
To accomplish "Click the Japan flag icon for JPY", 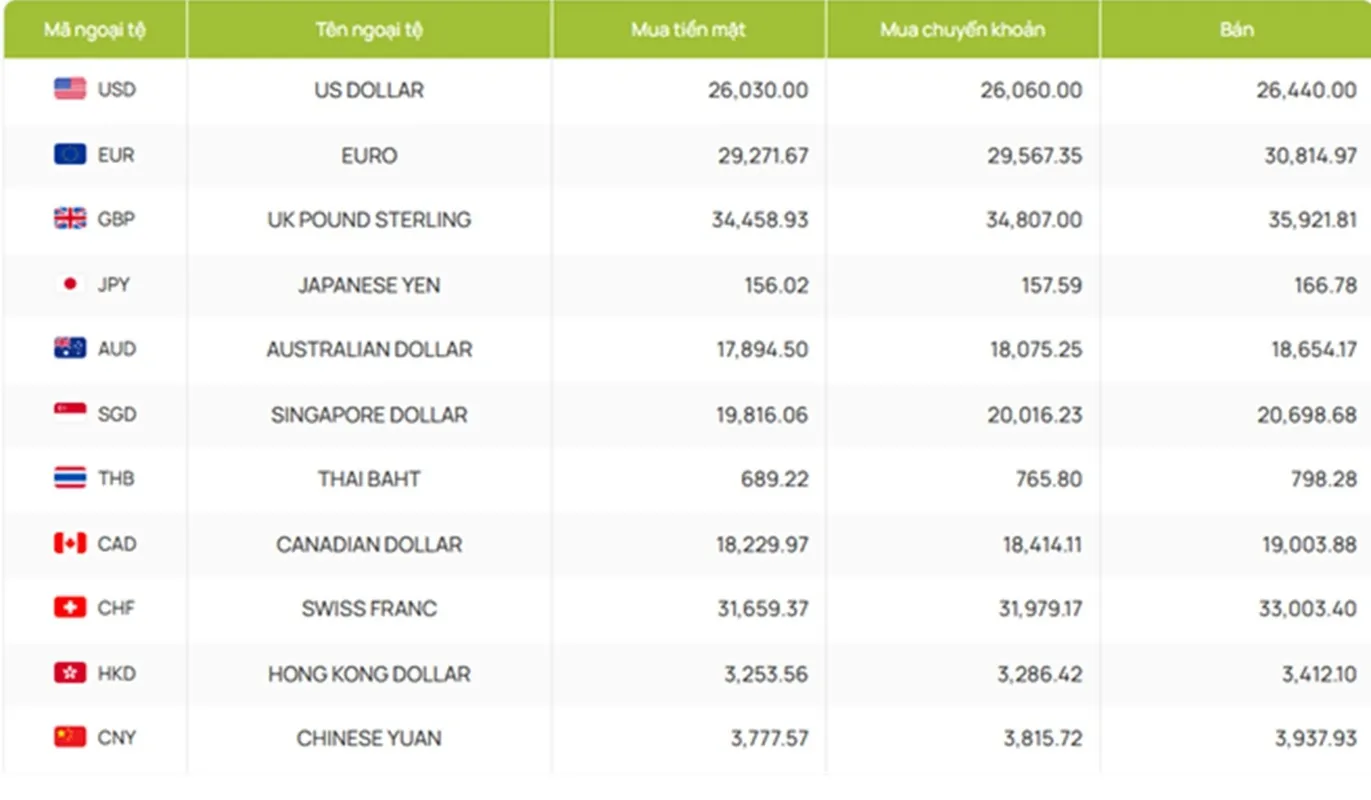I will 70,284.
